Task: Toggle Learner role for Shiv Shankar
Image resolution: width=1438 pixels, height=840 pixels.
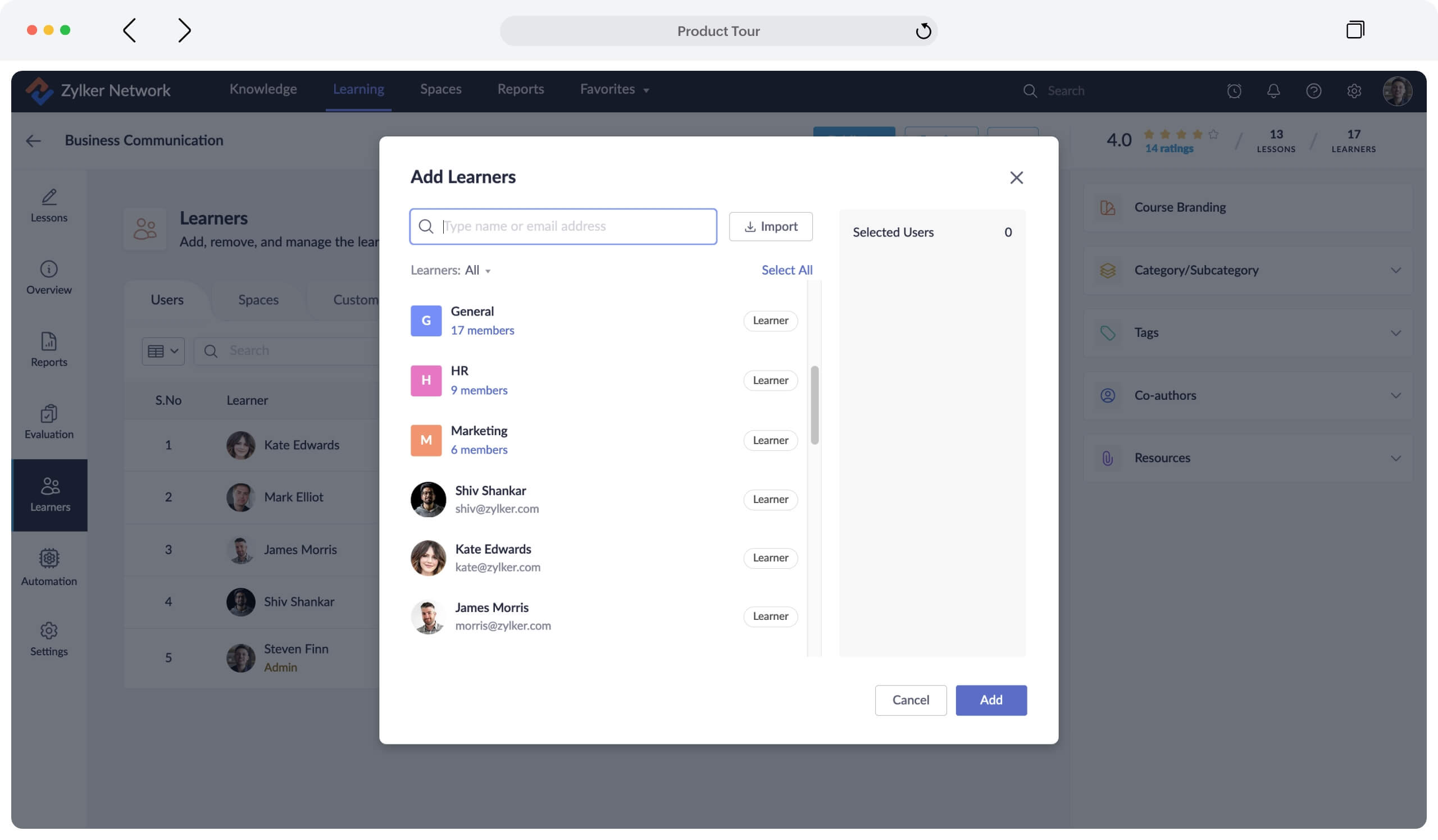Action: (770, 500)
